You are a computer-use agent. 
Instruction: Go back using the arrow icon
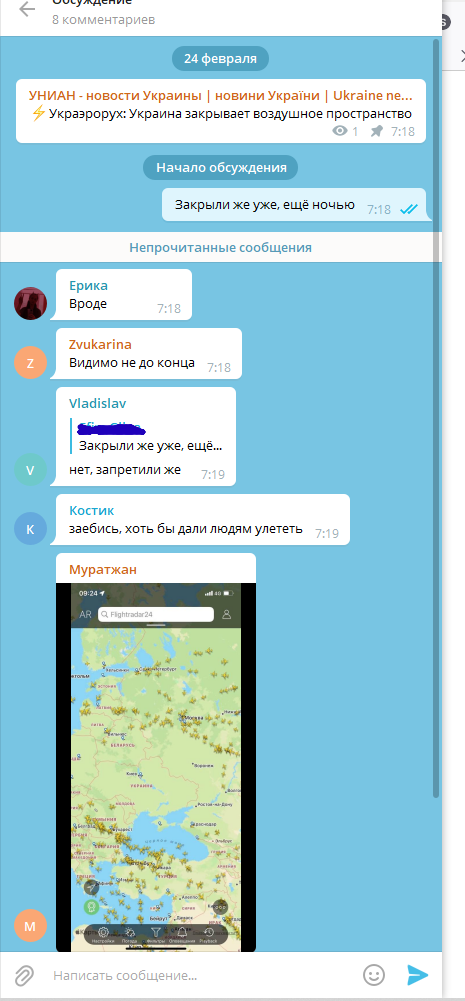click(27, 10)
